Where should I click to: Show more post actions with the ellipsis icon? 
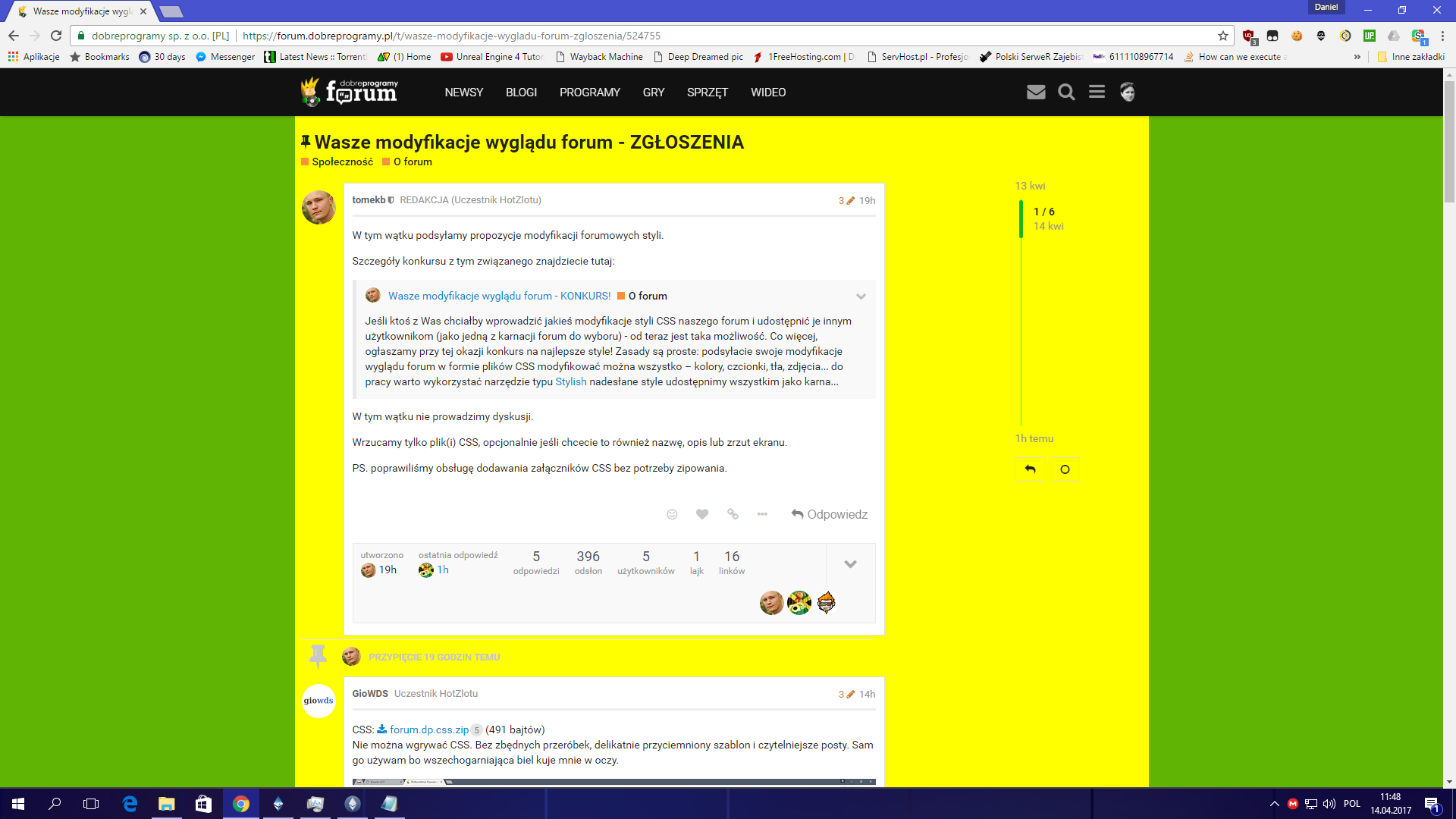tap(762, 514)
